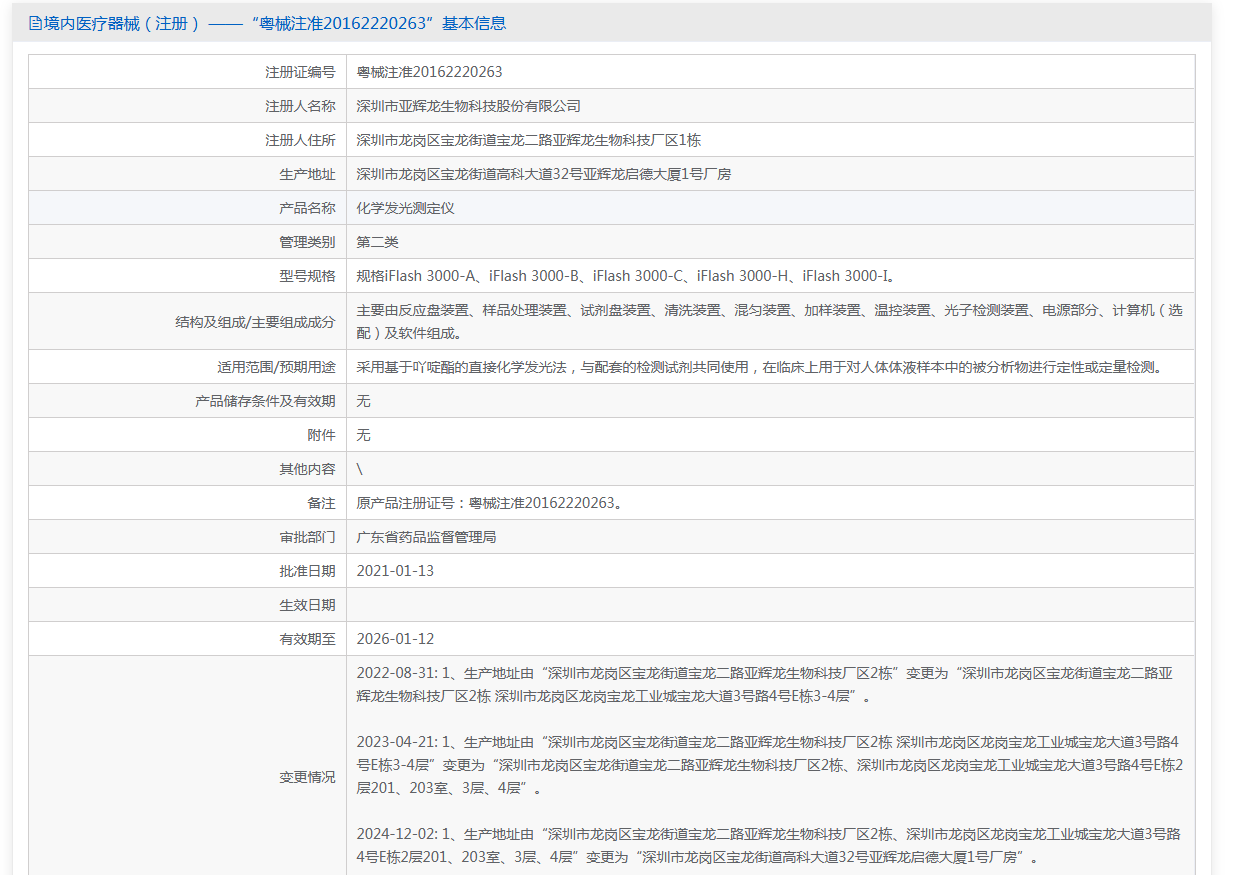
Task: Click the 适用范围/预期用途 description text
Action: [x=760, y=367]
